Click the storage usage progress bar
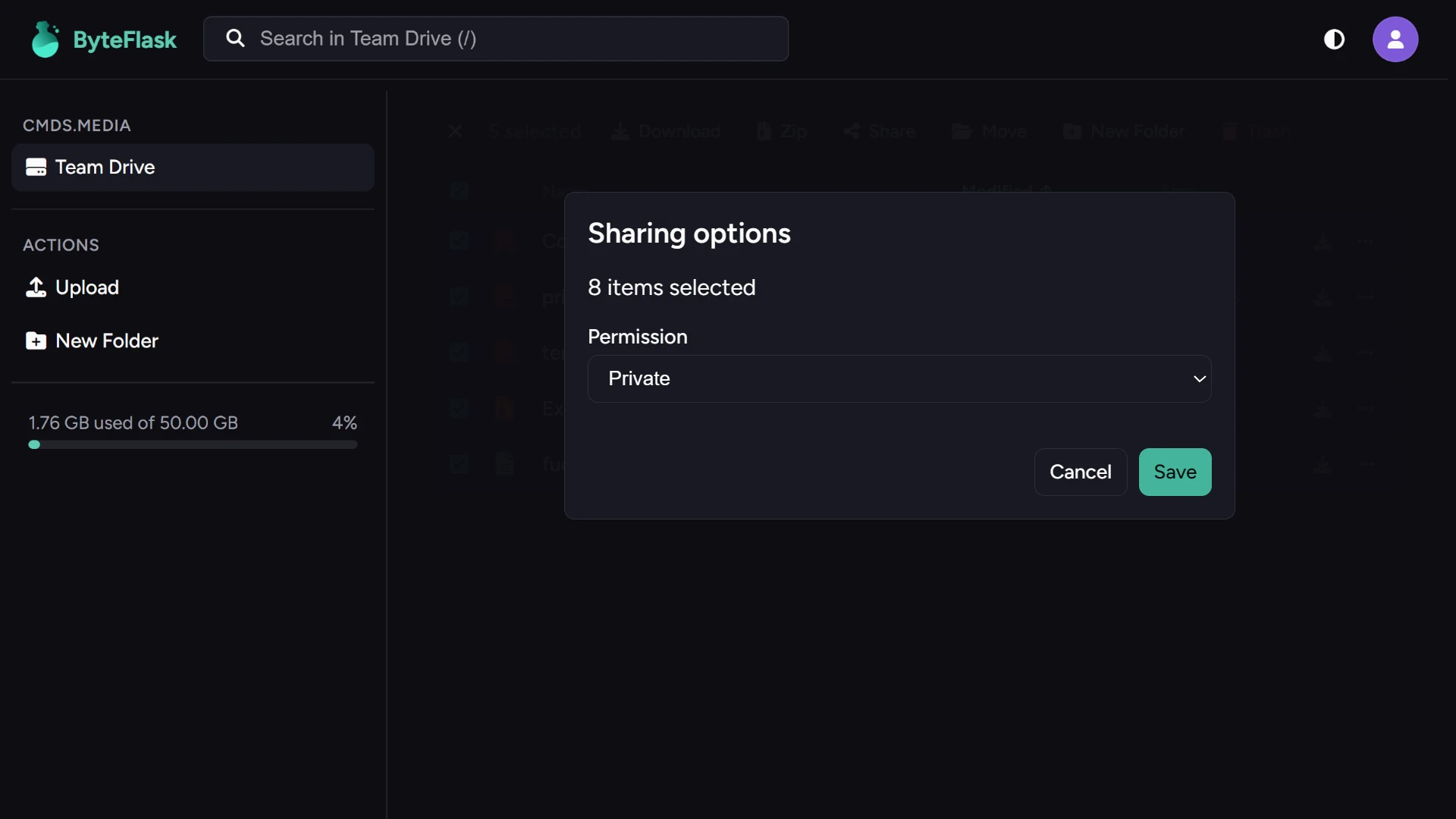Viewport: 1456px width, 819px height. pyautogui.click(x=193, y=445)
